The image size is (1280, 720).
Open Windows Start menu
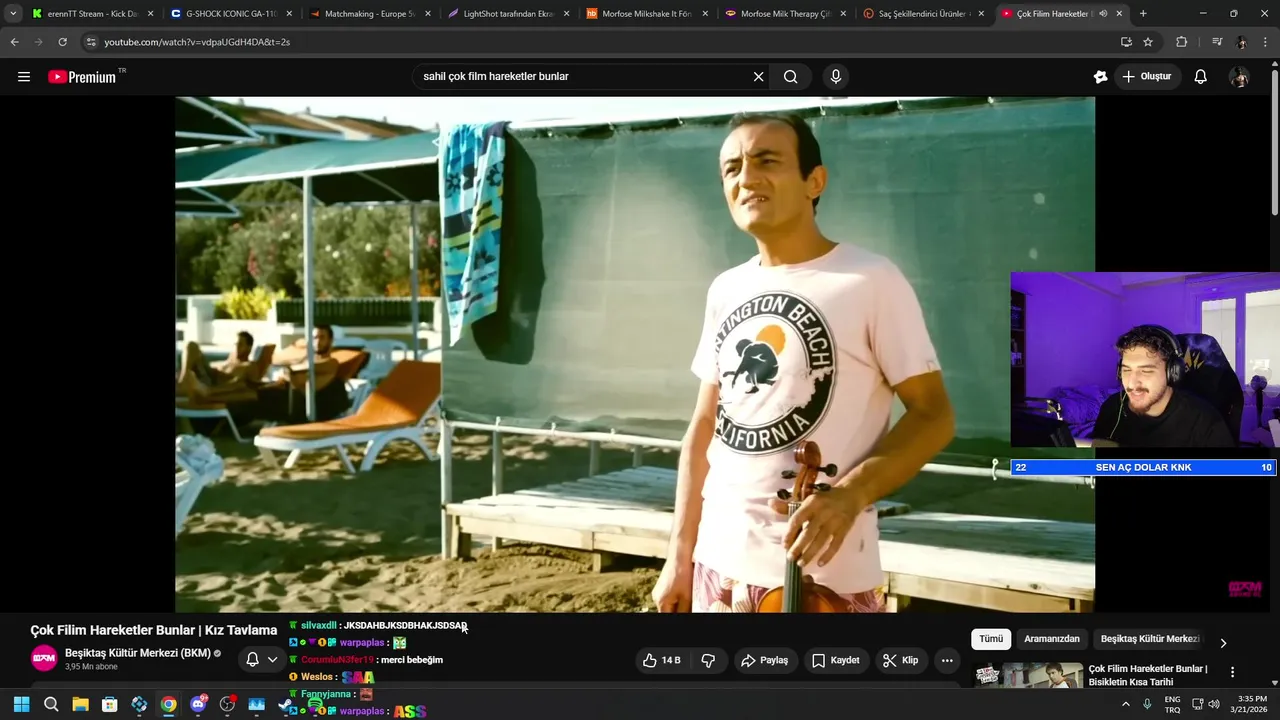[21, 704]
